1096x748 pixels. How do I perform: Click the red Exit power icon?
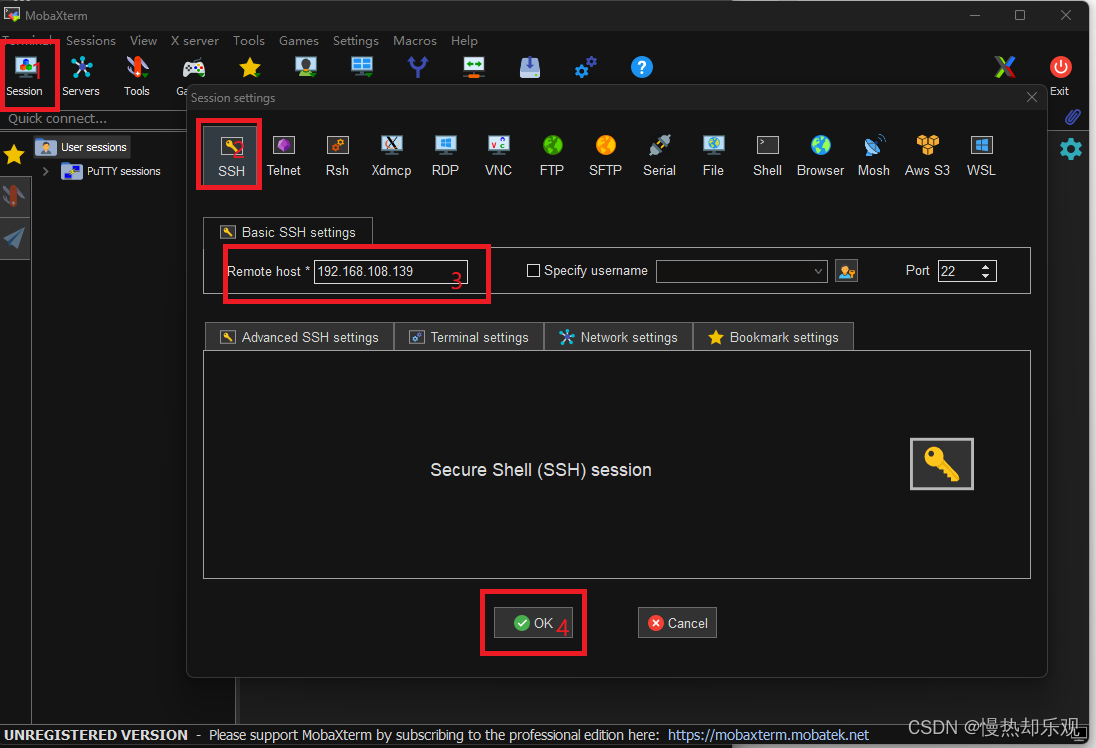1060,67
